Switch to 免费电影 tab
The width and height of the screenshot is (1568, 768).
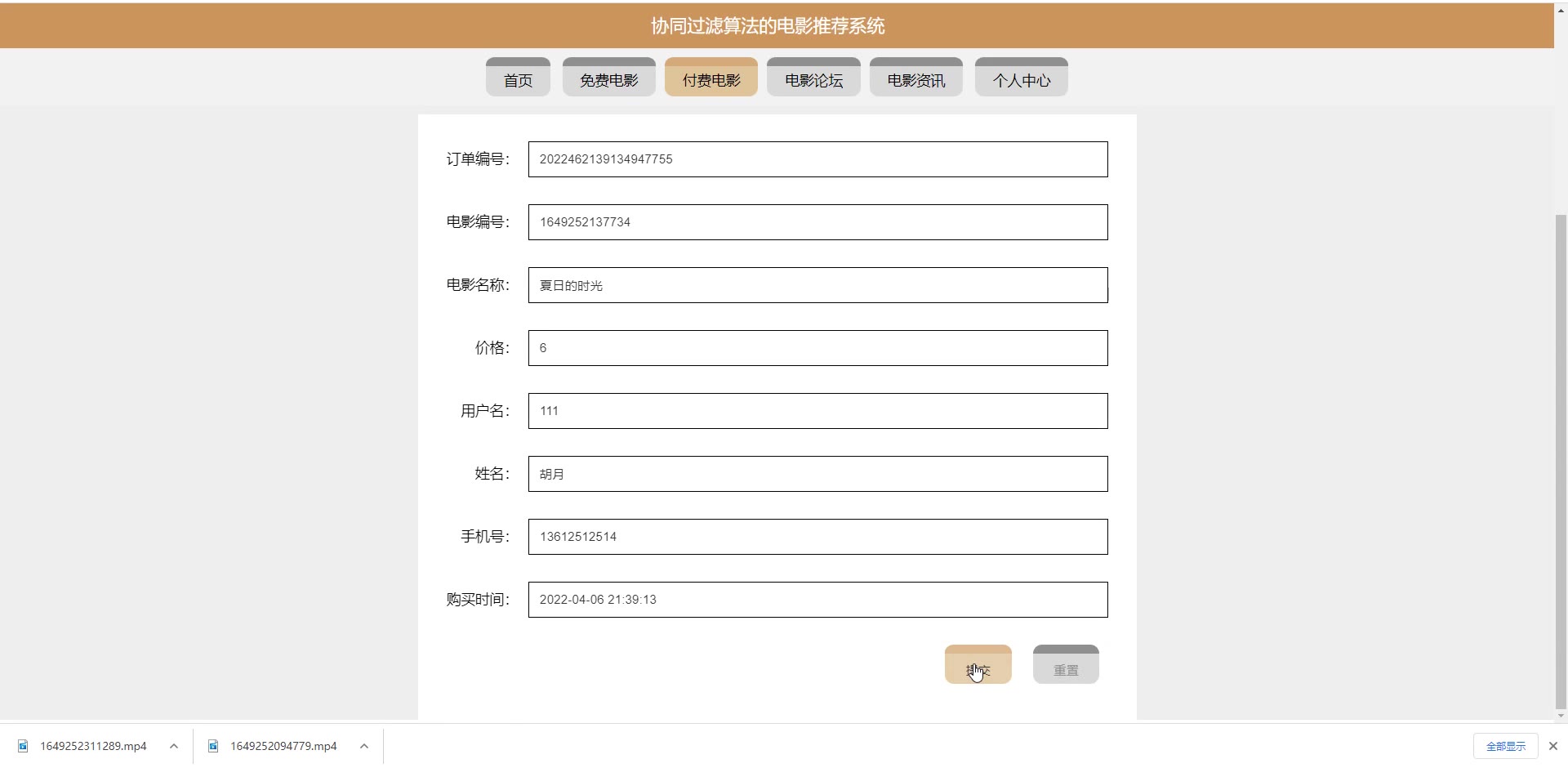[x=609, y=77]
